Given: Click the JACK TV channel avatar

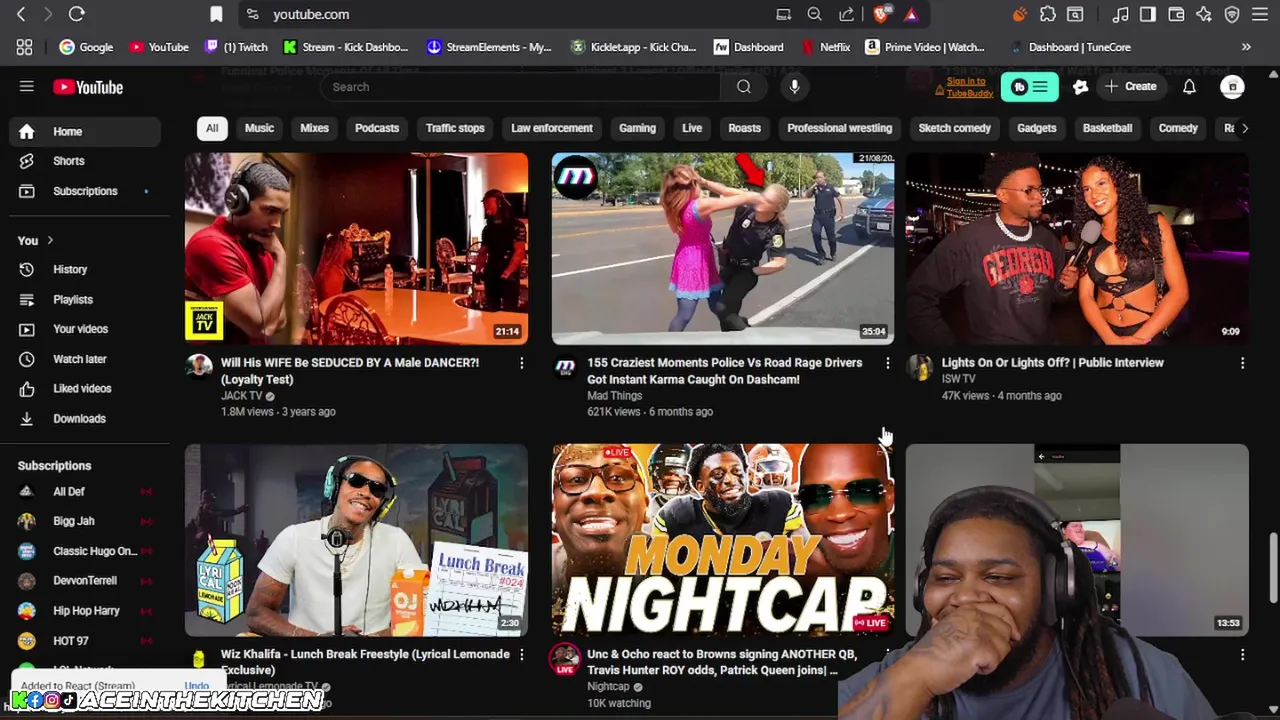Looking at the screenshot, I should [x=199, y=367].
